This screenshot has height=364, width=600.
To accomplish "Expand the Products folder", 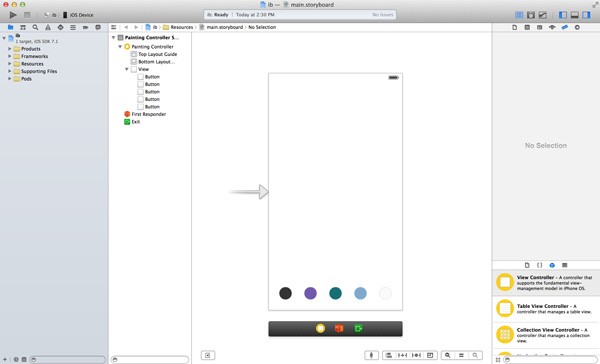I will tap(10, 49).
